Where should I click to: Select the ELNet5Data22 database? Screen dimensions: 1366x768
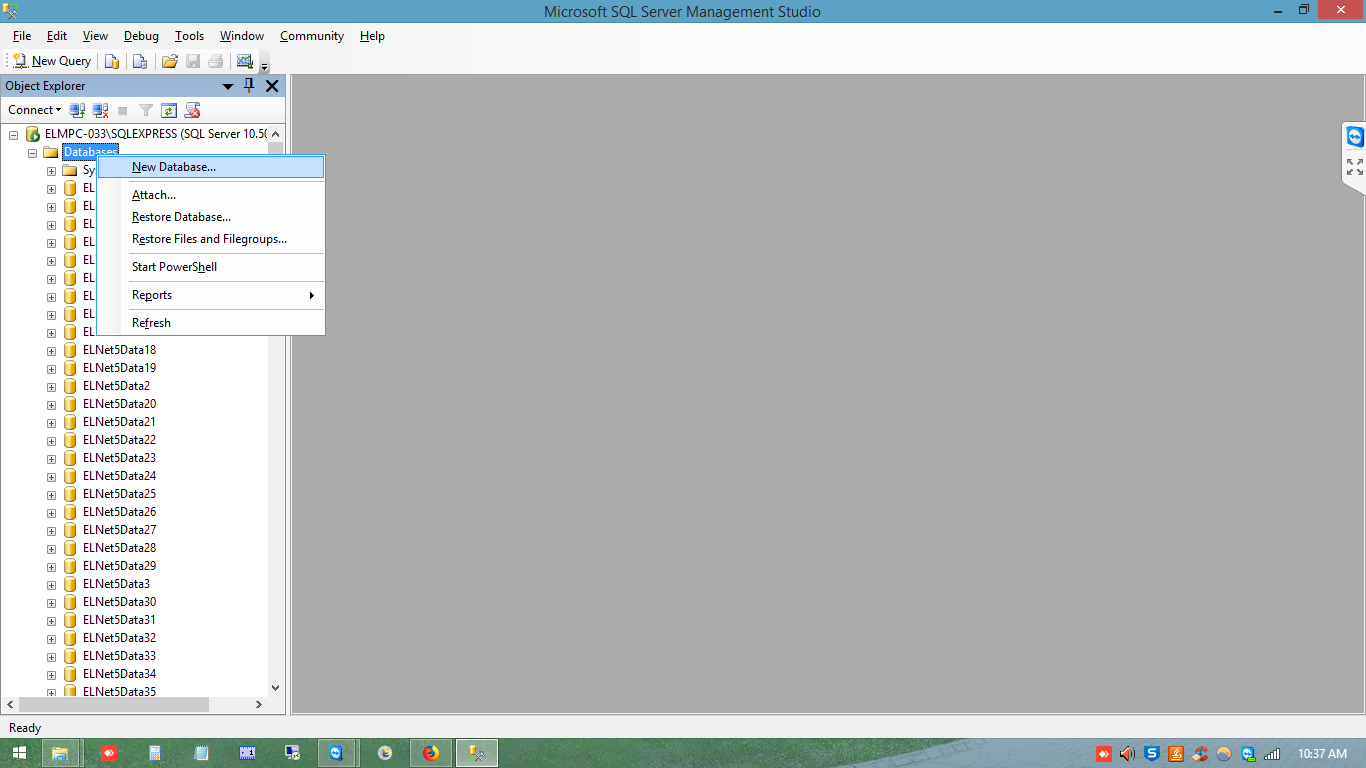click(x=120, y=440)
